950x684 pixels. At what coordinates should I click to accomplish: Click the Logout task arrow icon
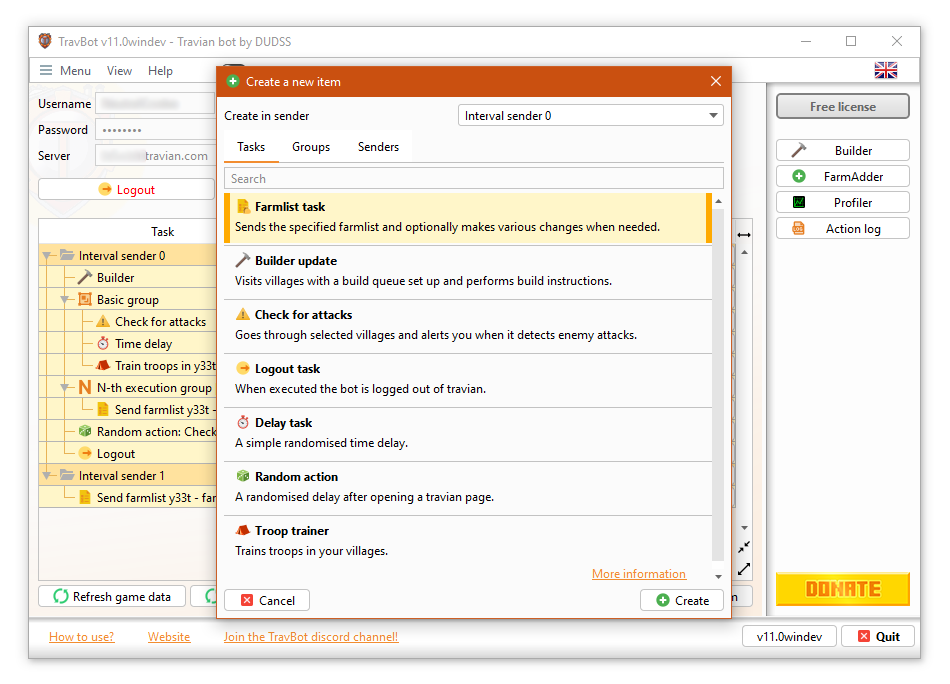click(x=243, y=368)
